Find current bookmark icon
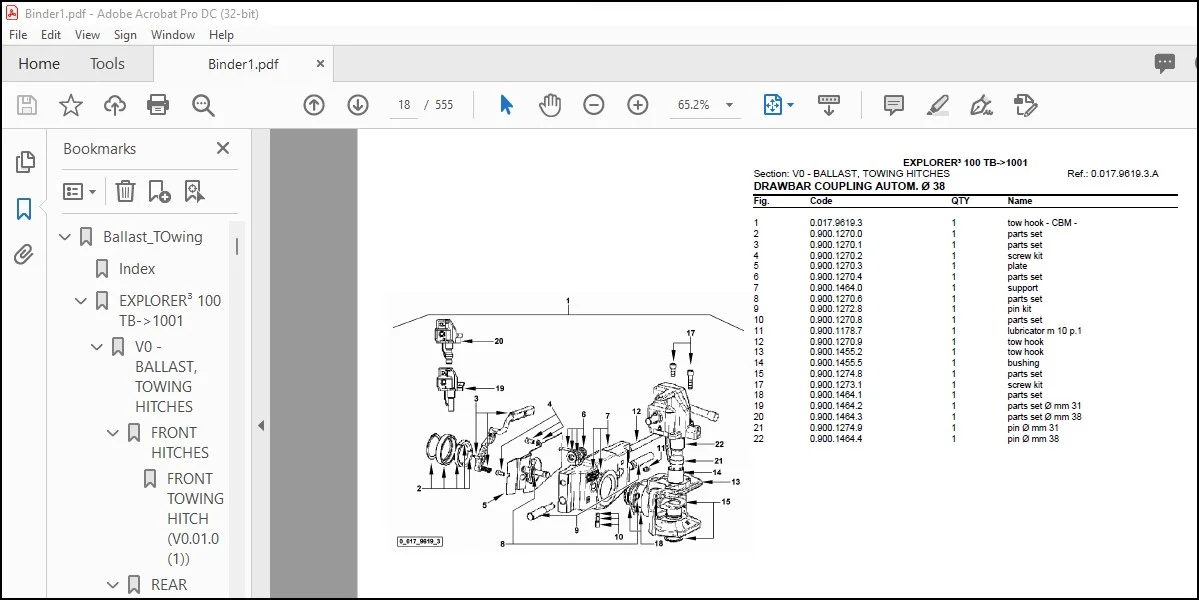Image resolution: width=1199 pixels, height=600 pixels. point(194,191)
